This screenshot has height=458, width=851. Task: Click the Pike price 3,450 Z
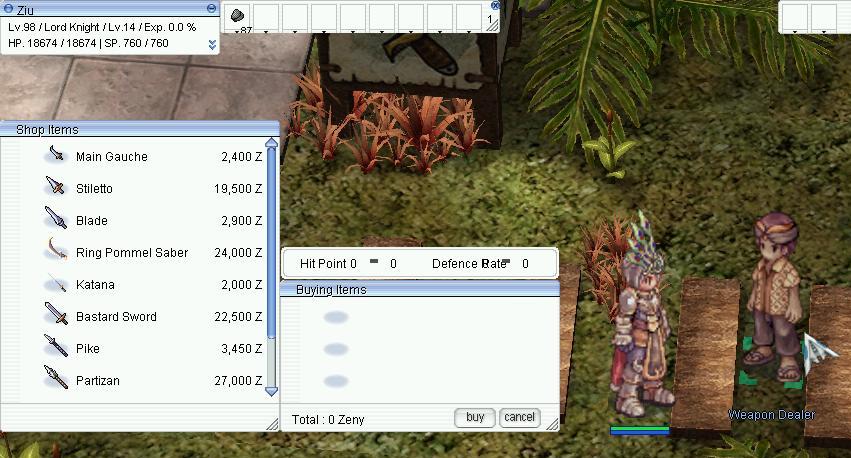242,349
